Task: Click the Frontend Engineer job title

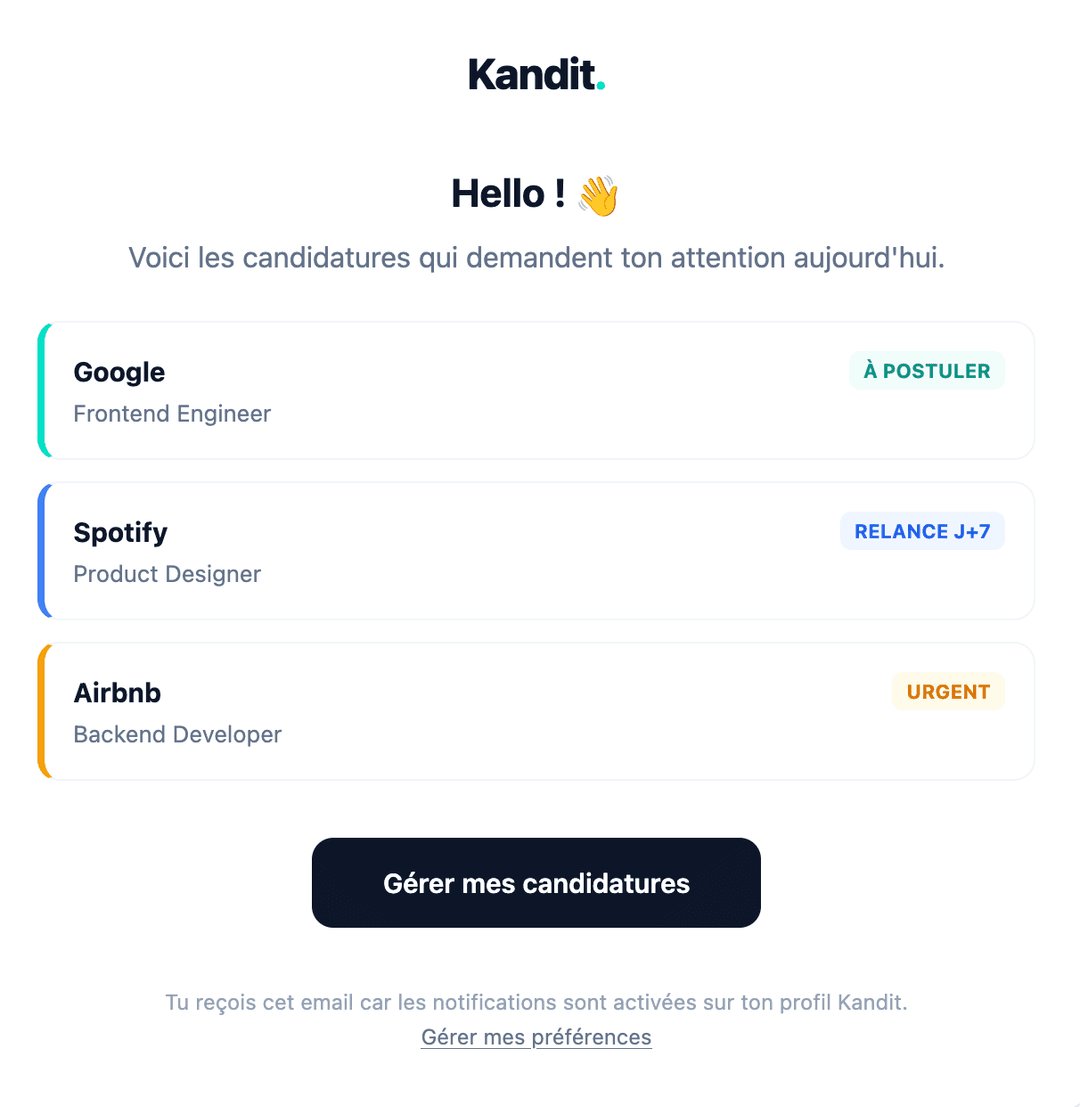Action: point(171,413)
